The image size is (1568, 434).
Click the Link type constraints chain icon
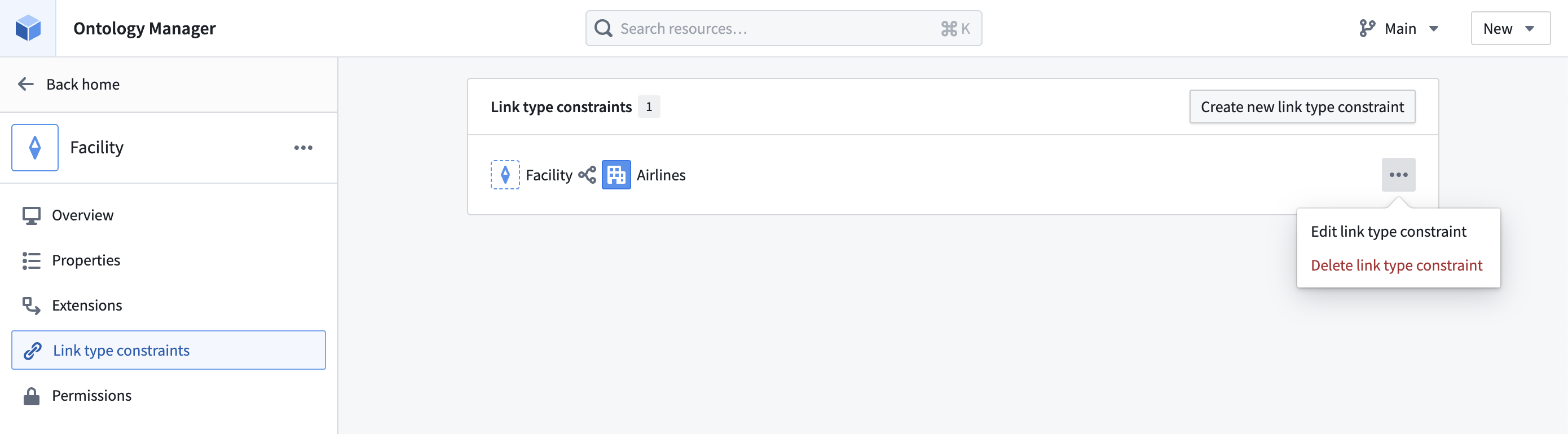coord(32,351)
